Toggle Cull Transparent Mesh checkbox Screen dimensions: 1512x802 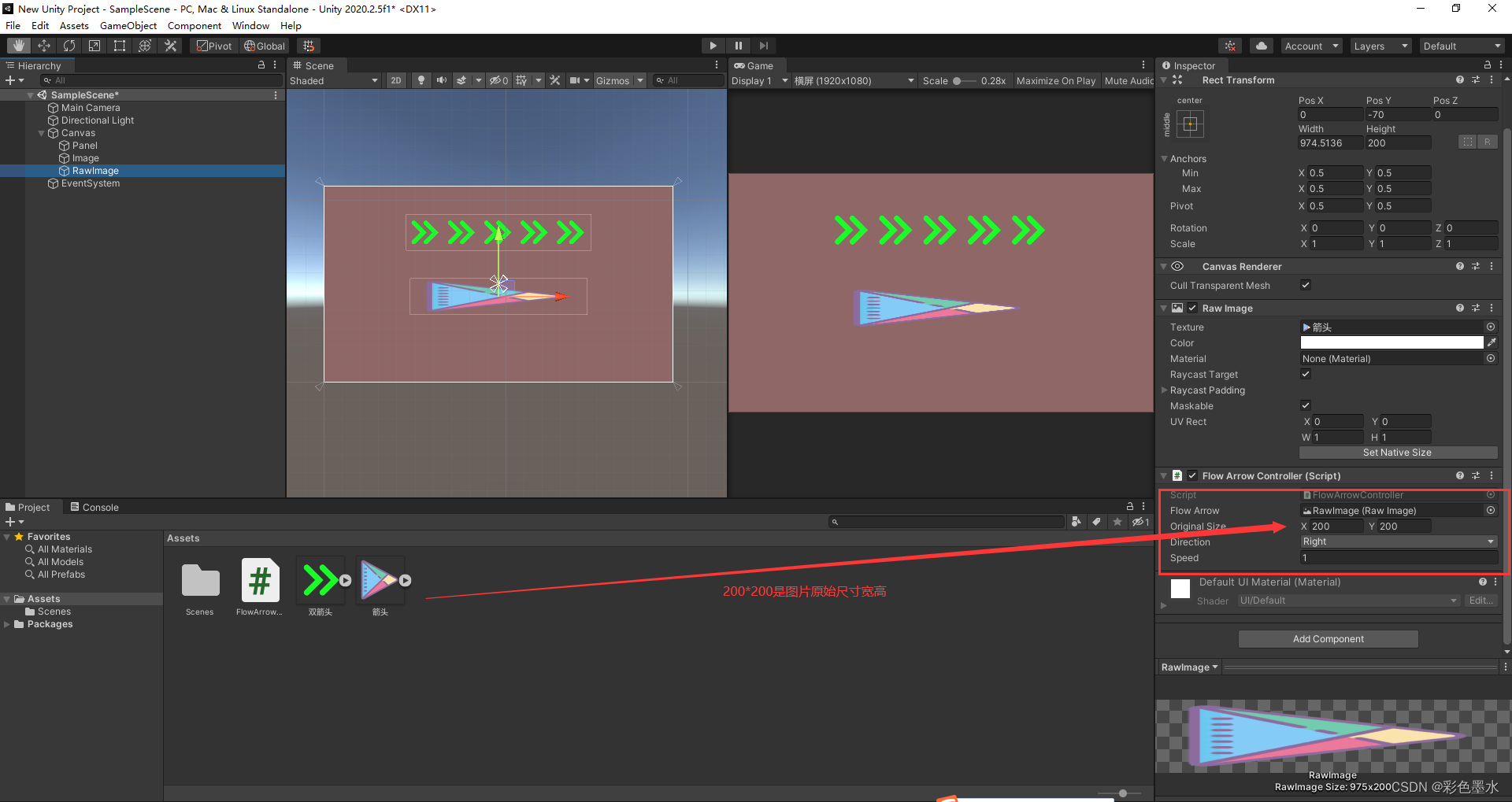coord(1306,285)
